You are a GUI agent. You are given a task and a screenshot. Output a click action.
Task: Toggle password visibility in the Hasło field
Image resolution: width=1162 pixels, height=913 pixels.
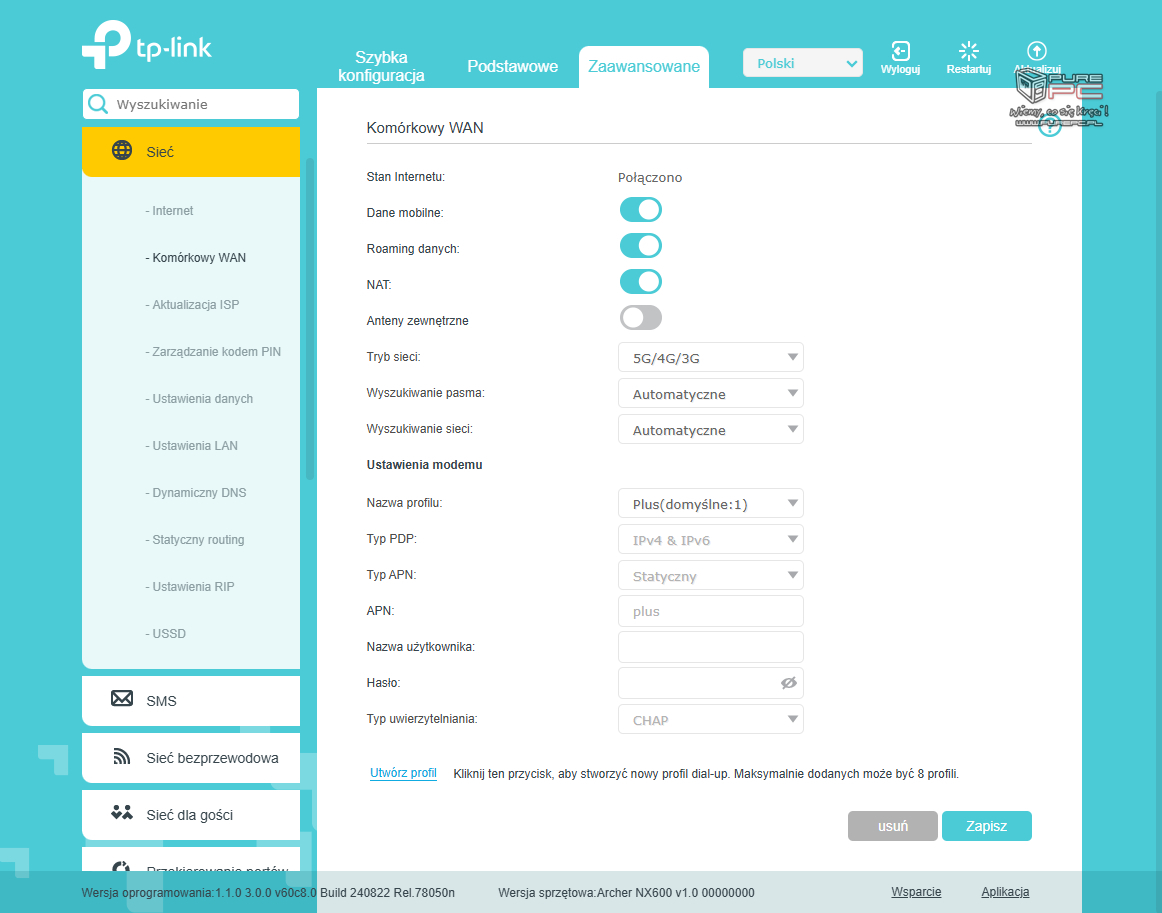pyautogui.click(x=789, y=682)
